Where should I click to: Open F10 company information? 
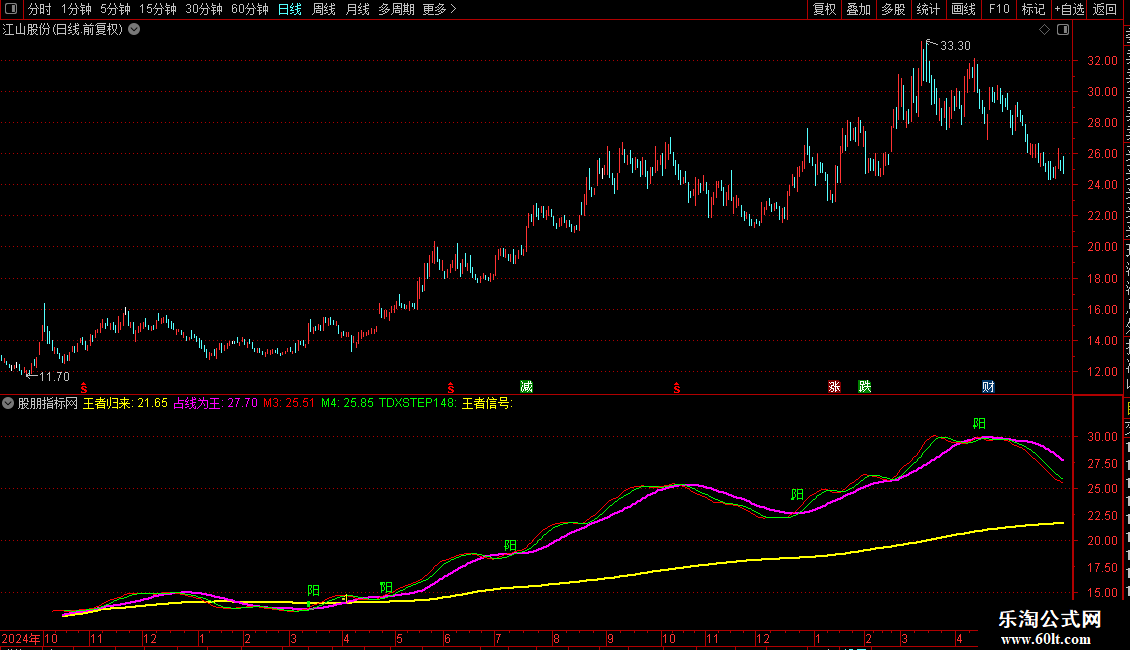pyautogui.click(x=999, y=9)
